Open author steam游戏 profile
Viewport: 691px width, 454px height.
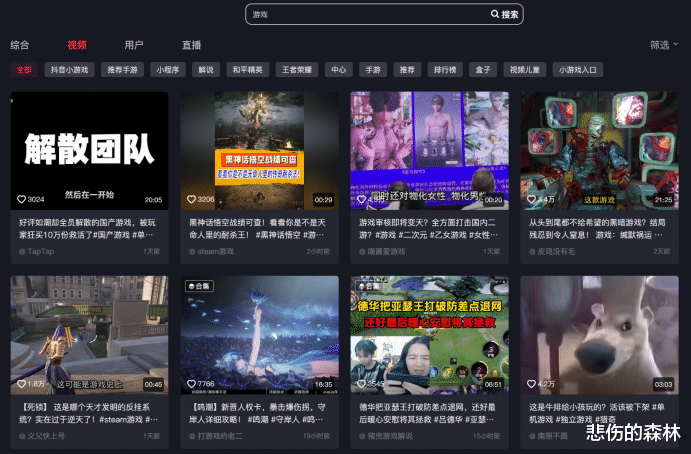coord(211,251)
